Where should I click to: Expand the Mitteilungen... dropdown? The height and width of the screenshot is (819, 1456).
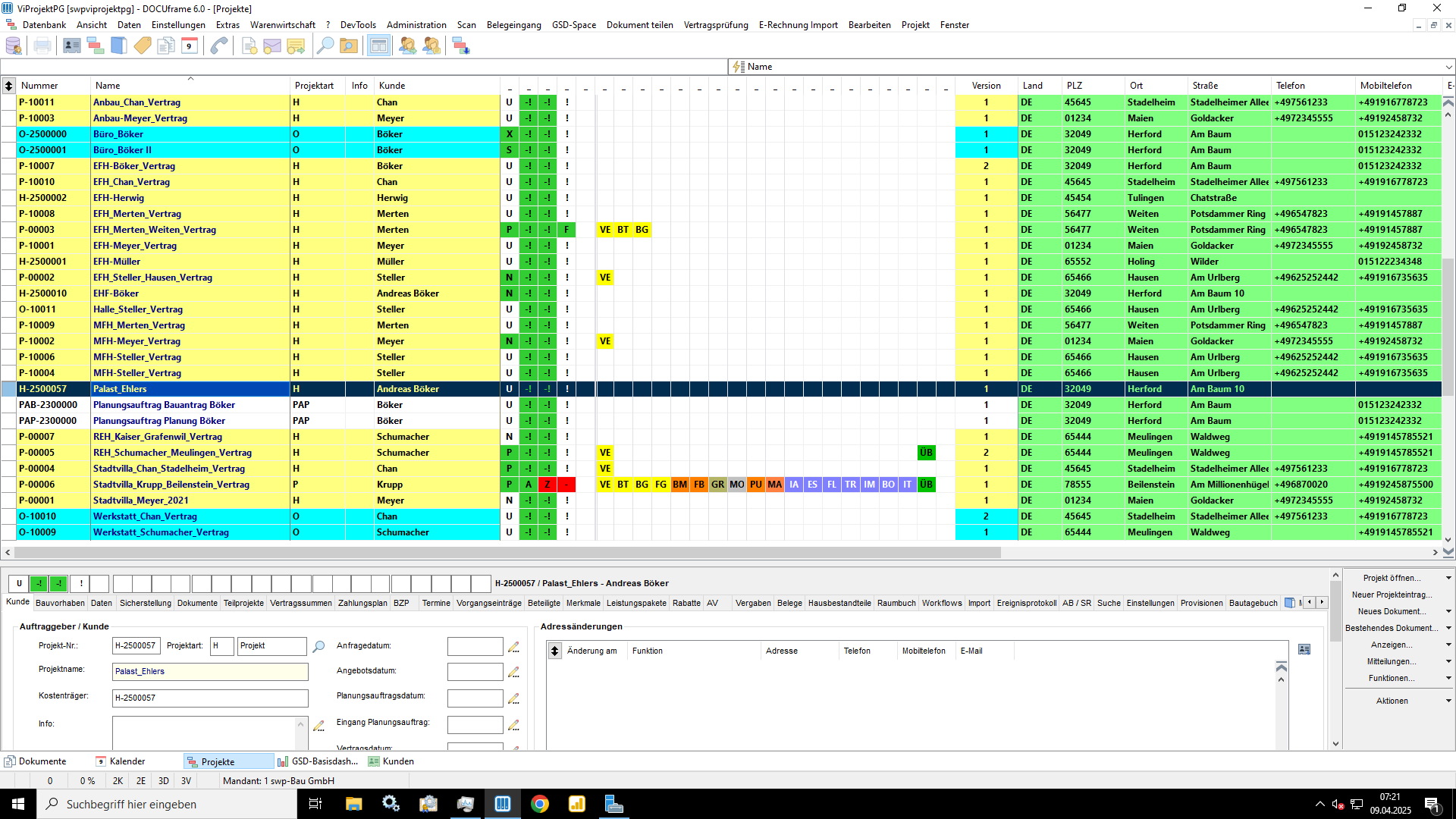[1448, 661]
